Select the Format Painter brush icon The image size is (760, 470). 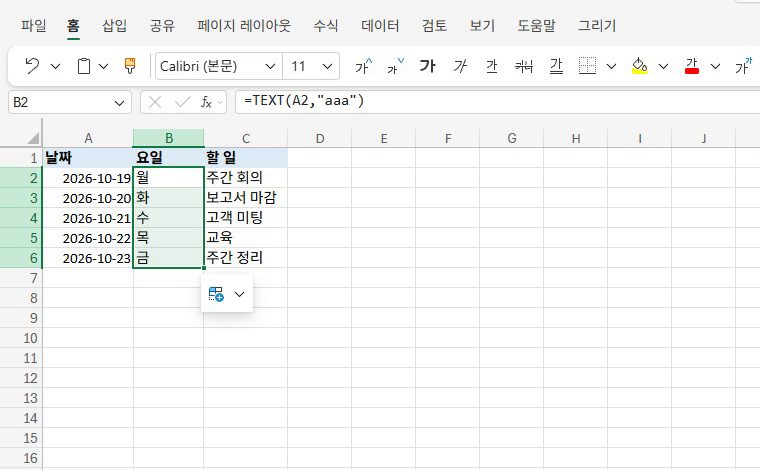coord(130,66)
